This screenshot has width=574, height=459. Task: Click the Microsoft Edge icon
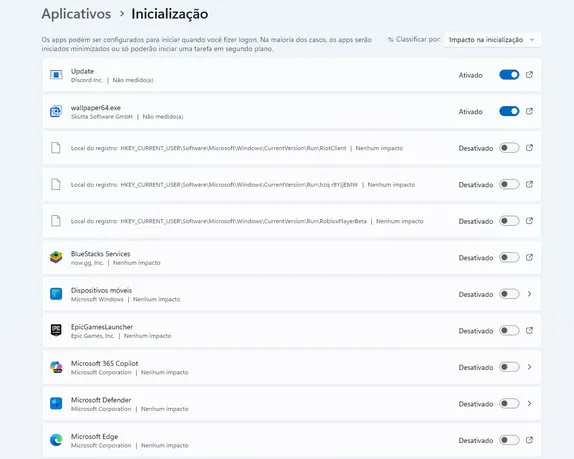click(56, 440)
